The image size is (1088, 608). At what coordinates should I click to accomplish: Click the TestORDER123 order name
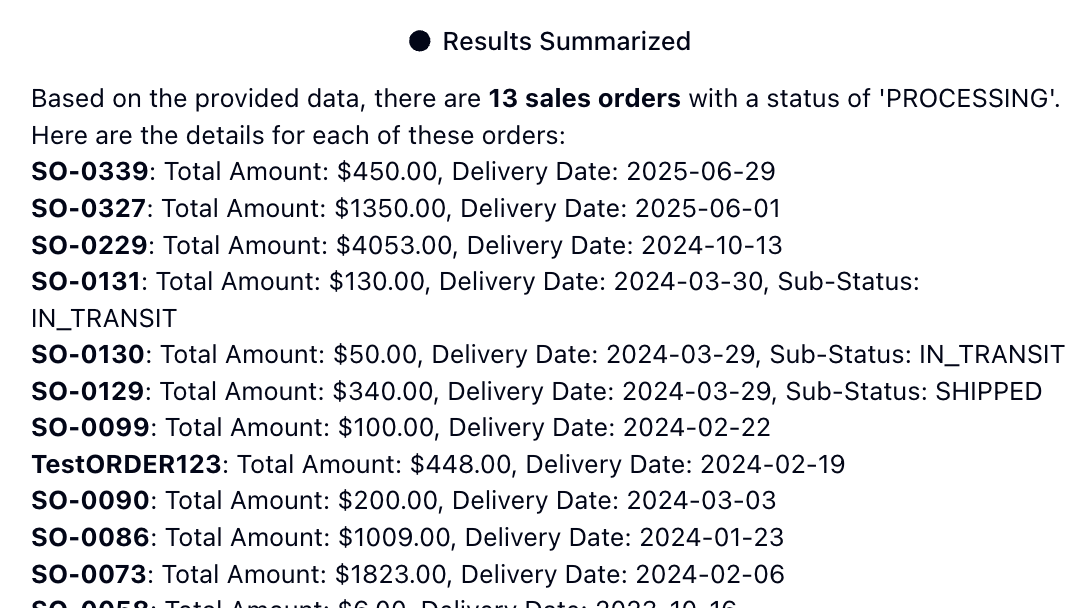coord(126,464)
